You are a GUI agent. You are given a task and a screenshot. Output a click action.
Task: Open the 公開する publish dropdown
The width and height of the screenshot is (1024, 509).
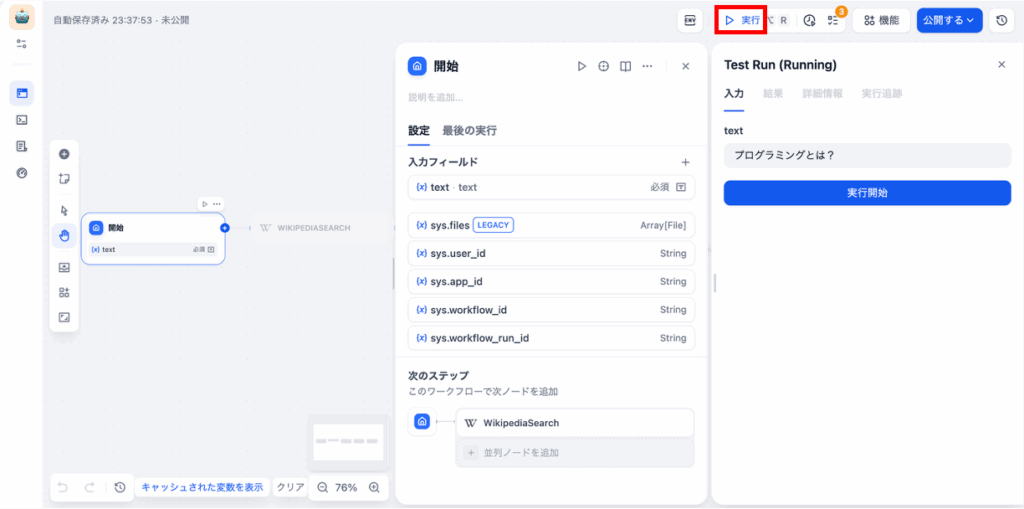(x=949, y=20)
